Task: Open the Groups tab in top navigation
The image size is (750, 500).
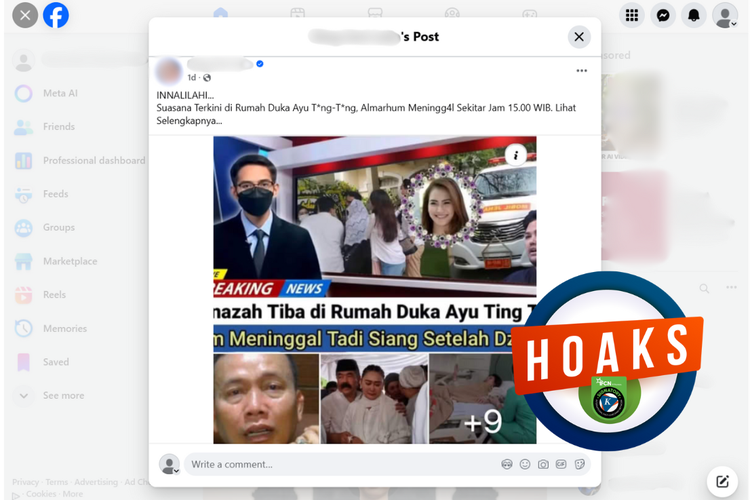Action: click(x=452, y=13)
